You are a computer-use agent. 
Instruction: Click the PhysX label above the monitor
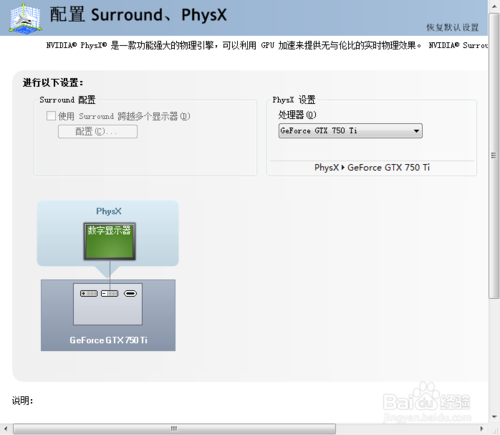tap(109, 211)
